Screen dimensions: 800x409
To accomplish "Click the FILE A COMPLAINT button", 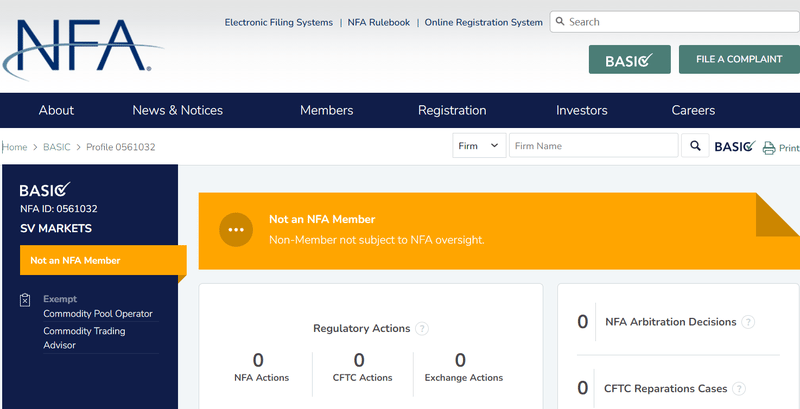I will pos(739,59).
